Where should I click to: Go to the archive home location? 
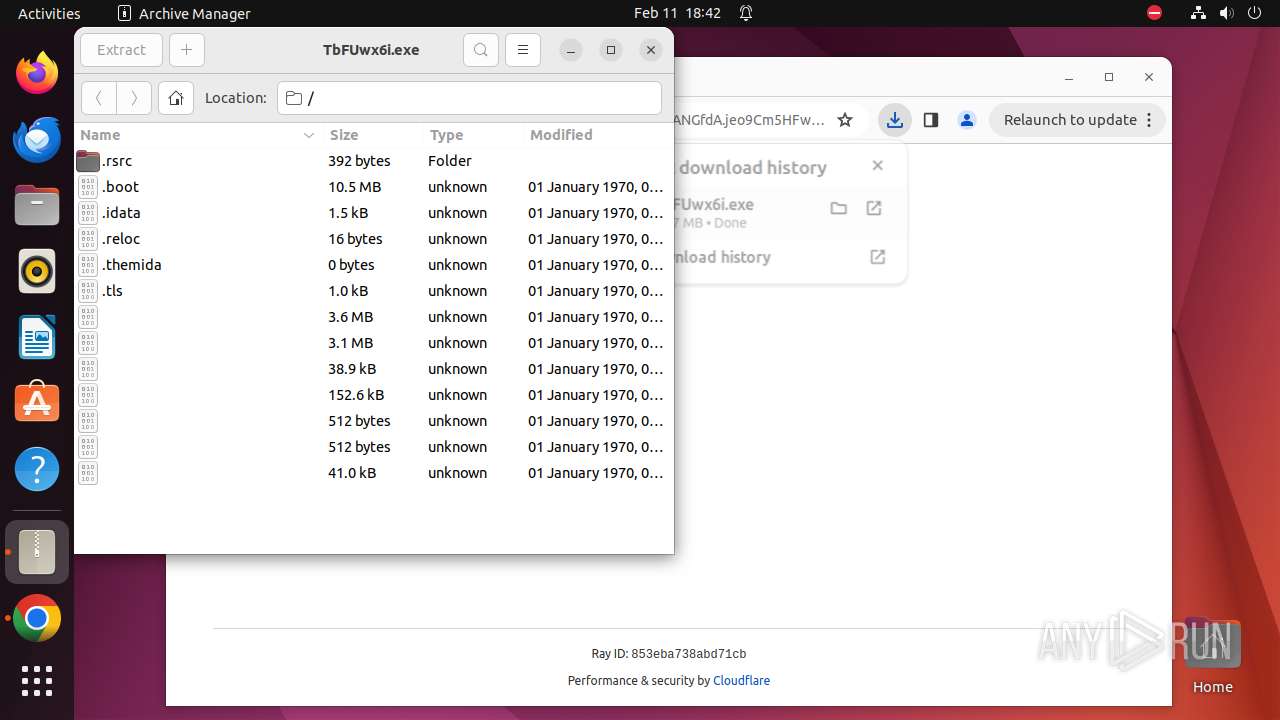point(176,98)
